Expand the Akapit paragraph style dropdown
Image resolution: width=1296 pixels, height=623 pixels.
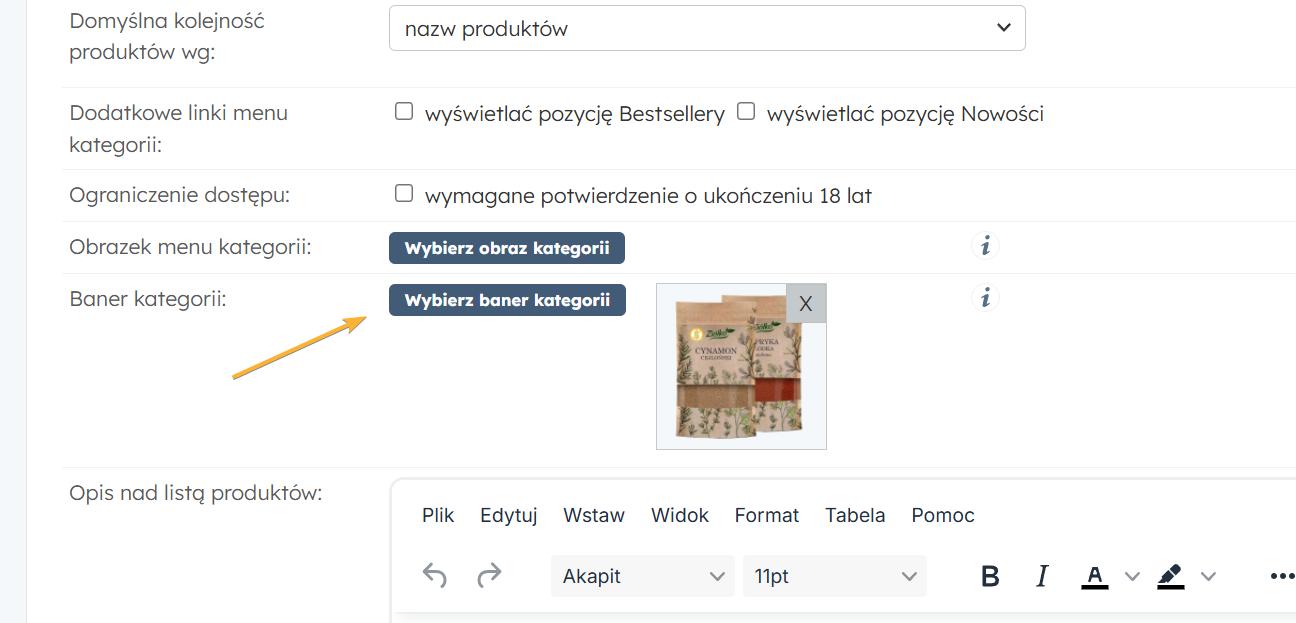click(x=642, y=576)
